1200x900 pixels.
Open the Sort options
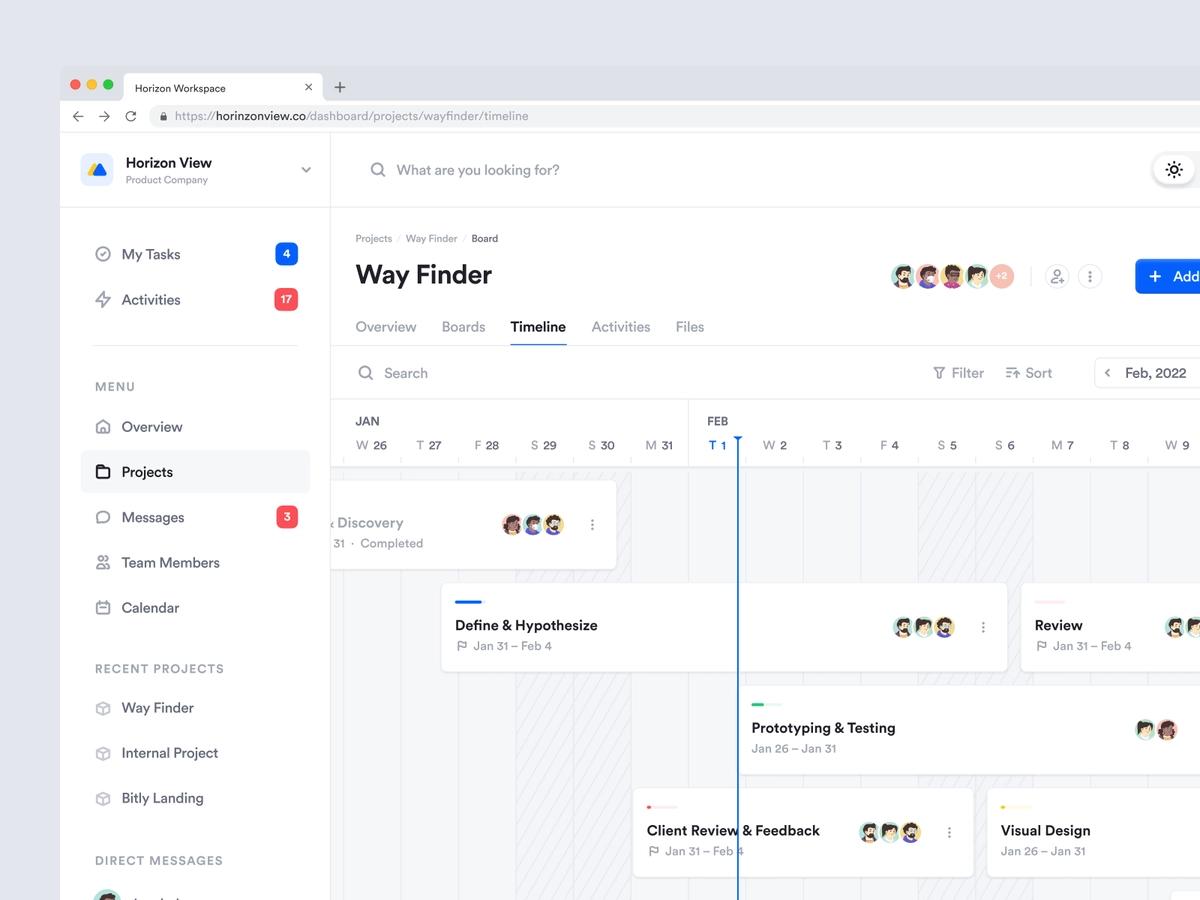coord(1028,373)
